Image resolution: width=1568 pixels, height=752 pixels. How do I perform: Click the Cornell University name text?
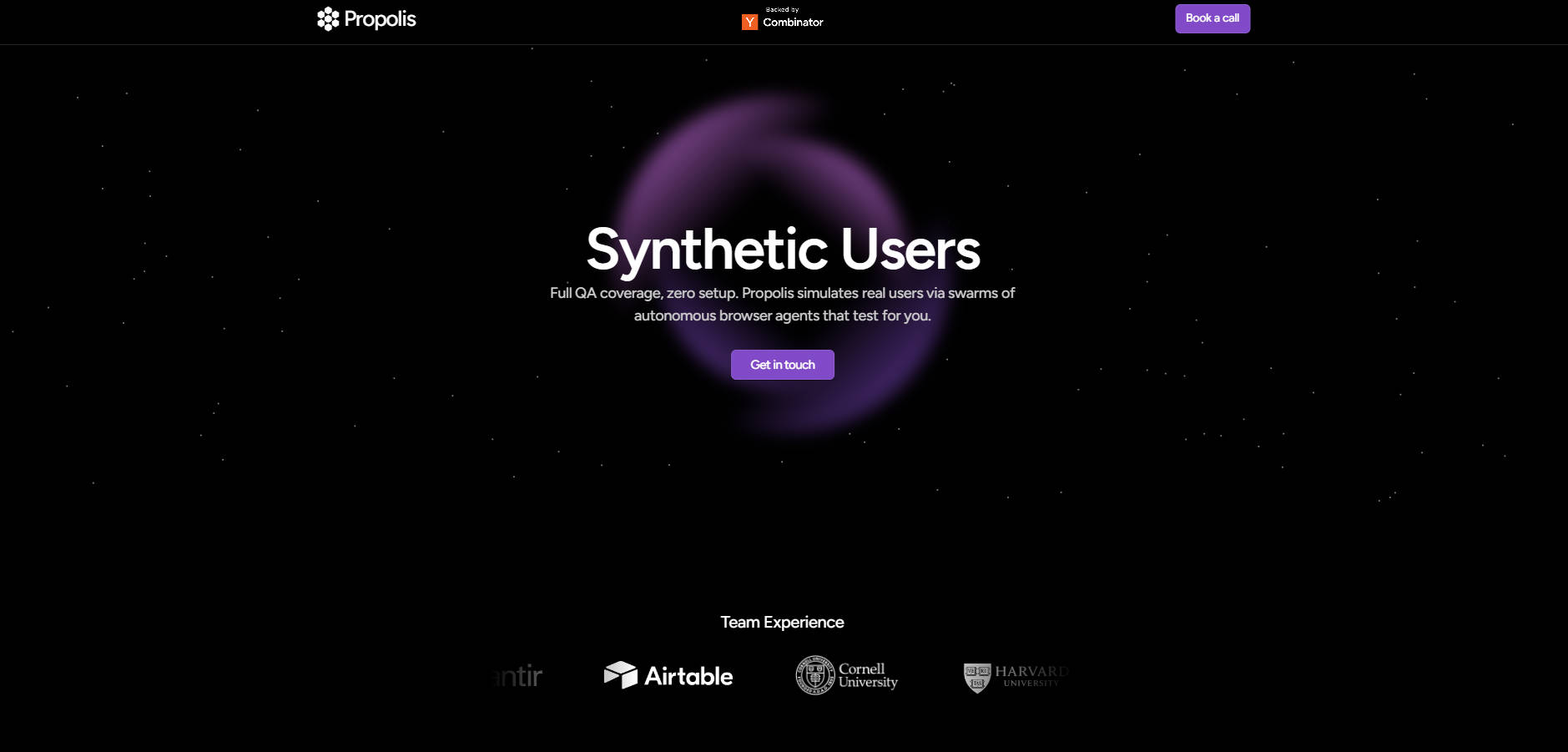[868, 675]
